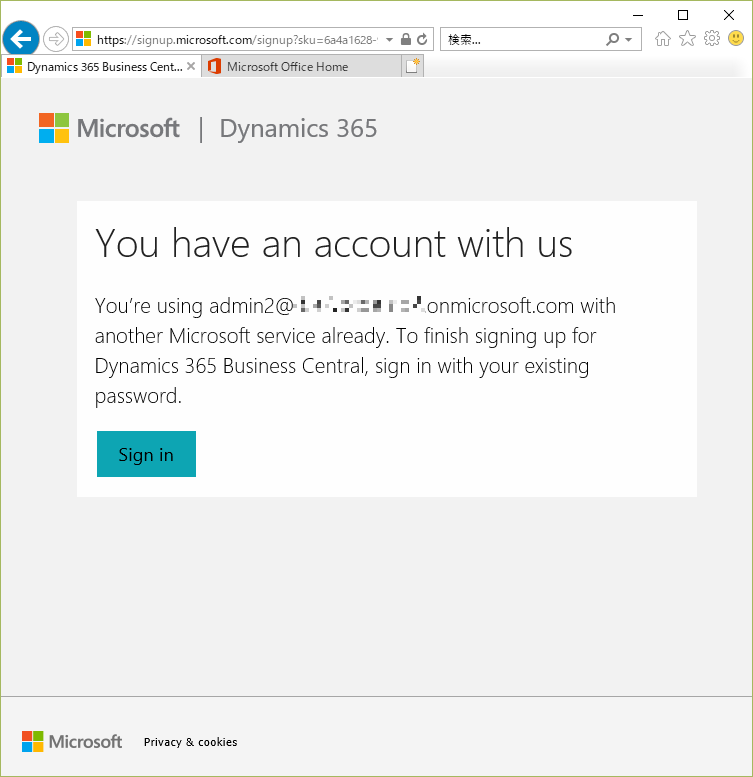Open the Home page icon
The width and height of the screenshot is (753, 777).
(x=663, y=39)
